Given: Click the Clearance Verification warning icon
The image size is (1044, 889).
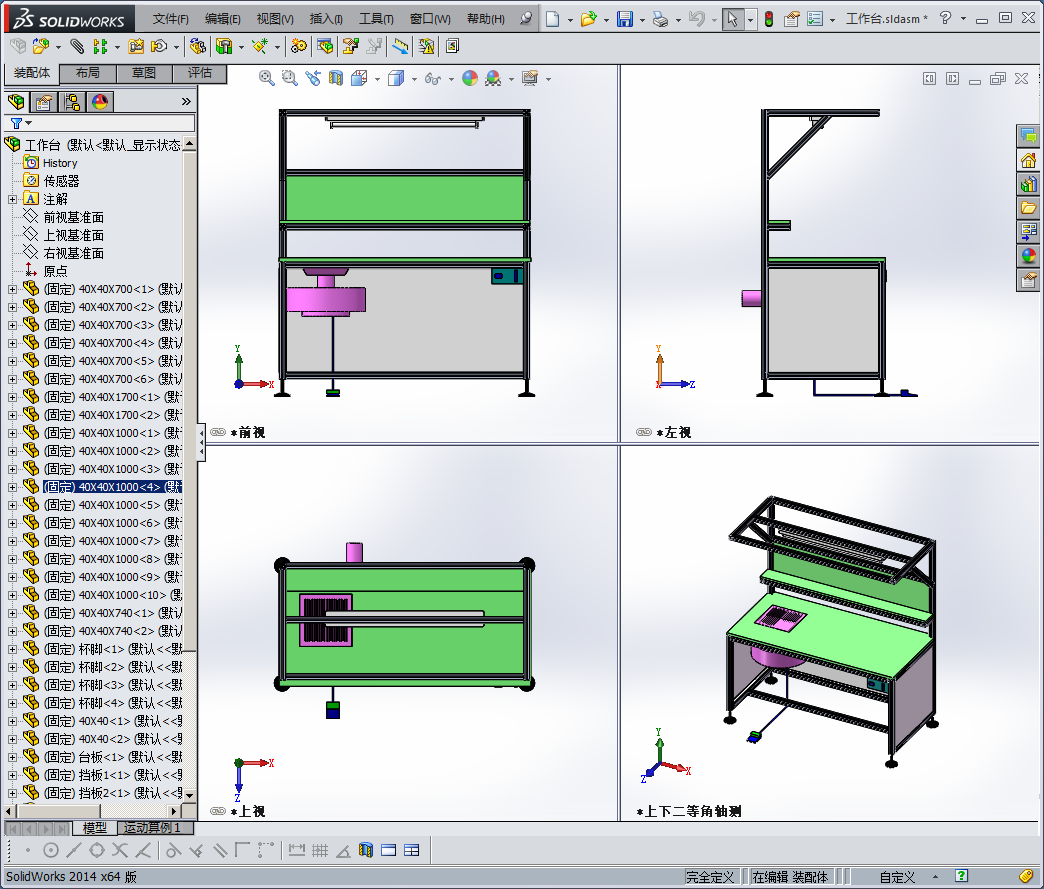Looking at the screenshot, I should tap(426, 46).
